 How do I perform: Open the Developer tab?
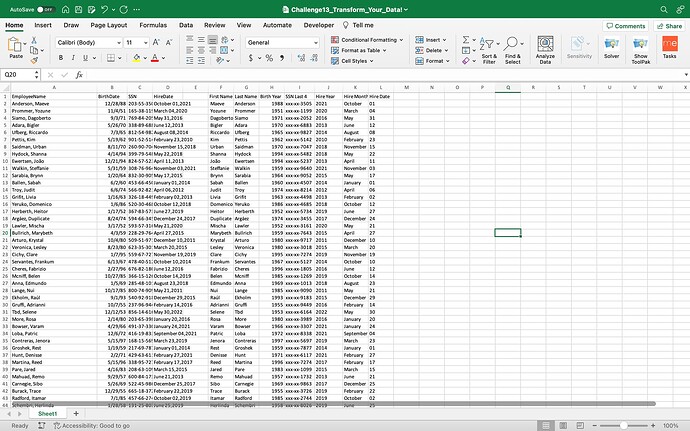[x=319, y=25]
